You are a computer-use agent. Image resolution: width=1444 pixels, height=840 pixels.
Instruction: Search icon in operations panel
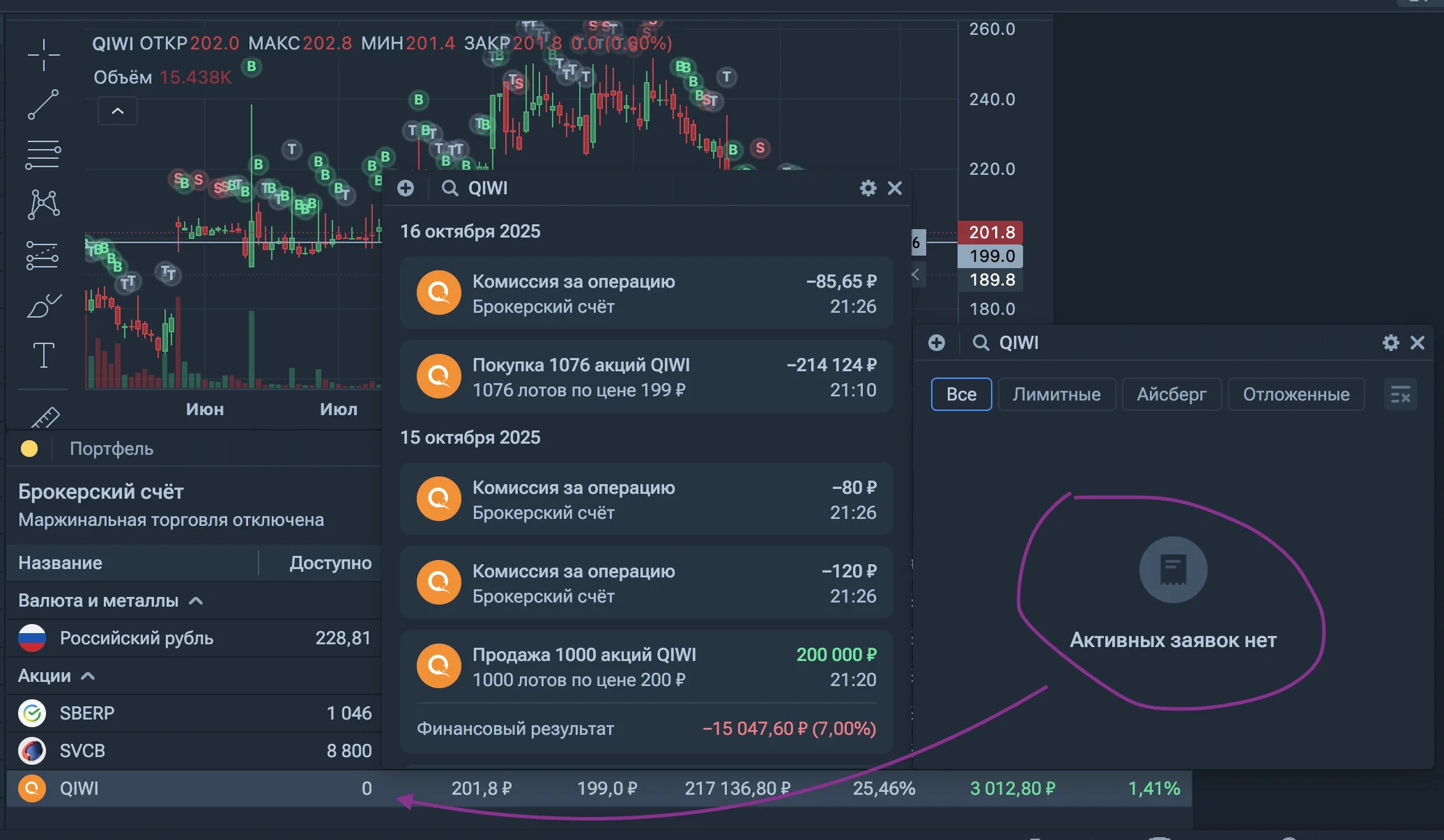[450, 188]
